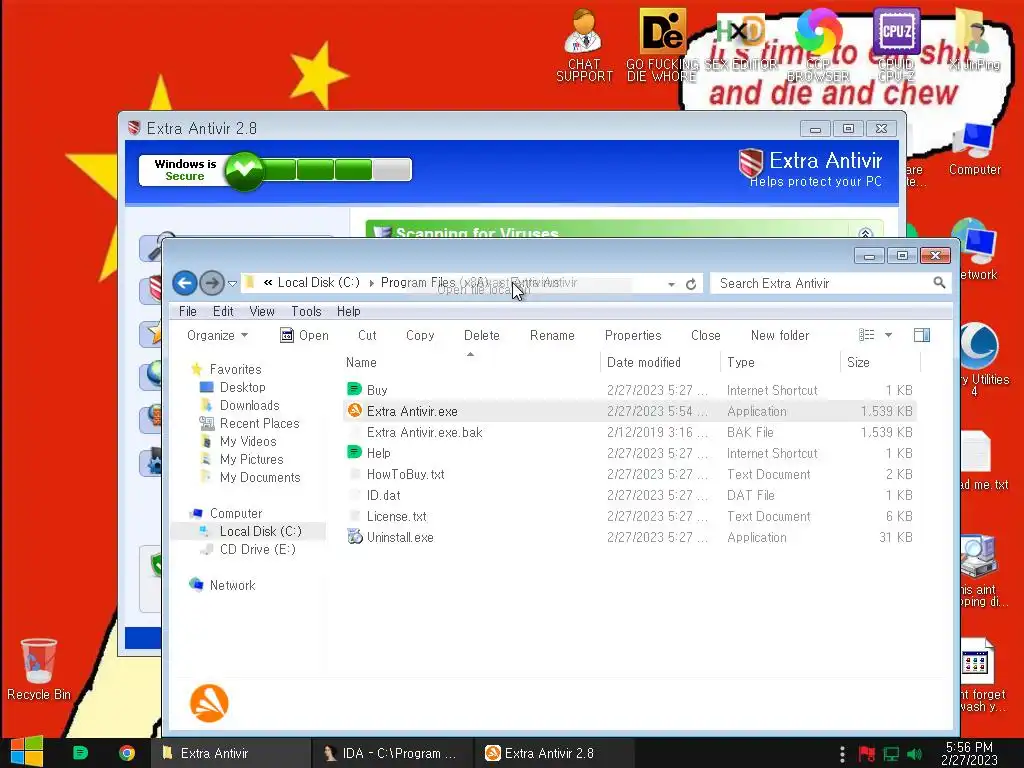1024x768 pixels.
Task: Open the recent locations dropdown beside Forward
Action: [232, 283]
